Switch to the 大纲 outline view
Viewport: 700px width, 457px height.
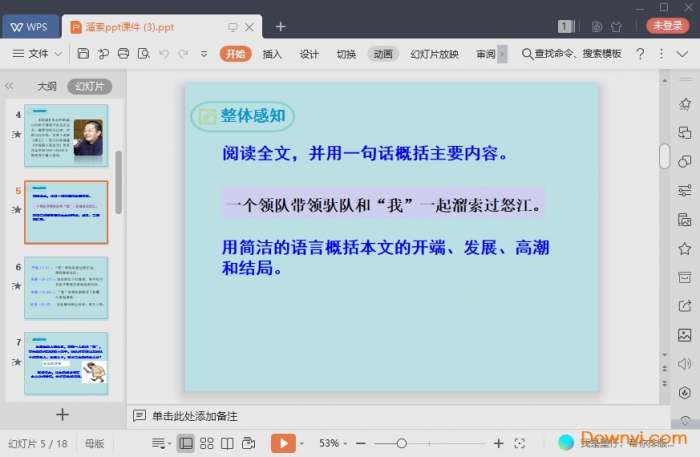coord(47,86)
